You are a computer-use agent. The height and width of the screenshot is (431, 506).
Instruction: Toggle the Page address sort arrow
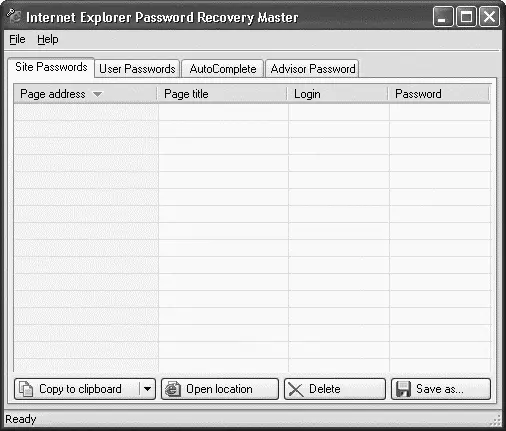97,94
